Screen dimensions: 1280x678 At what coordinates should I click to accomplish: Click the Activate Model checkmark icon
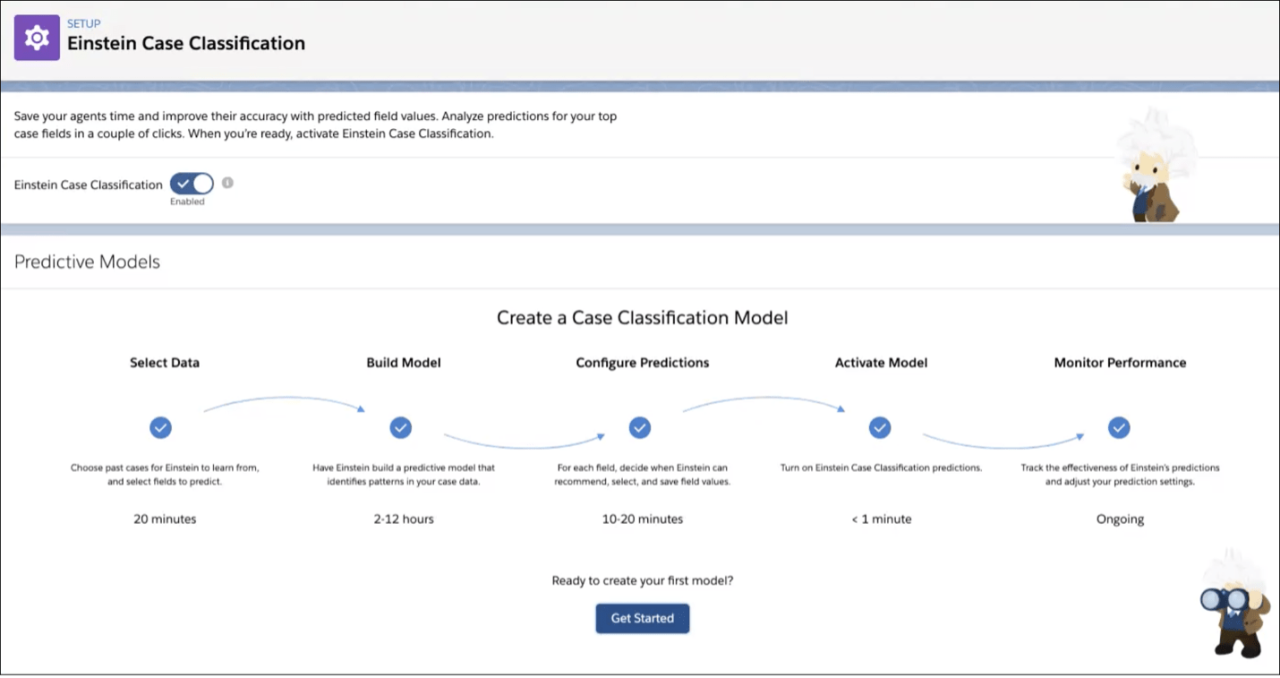(880, 428)
